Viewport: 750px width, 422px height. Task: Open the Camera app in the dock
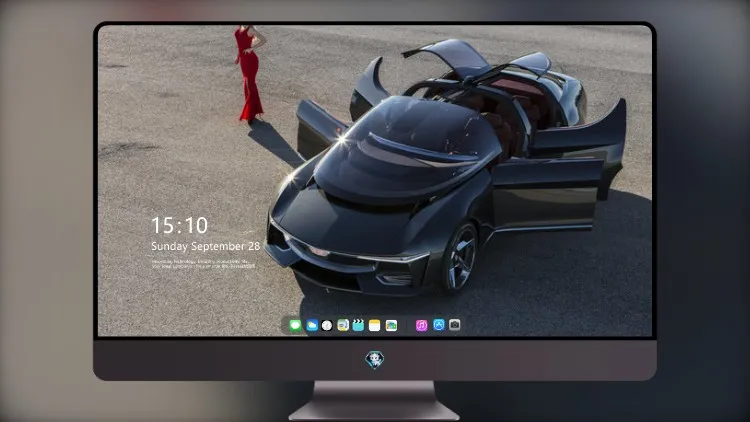[454, 325]
